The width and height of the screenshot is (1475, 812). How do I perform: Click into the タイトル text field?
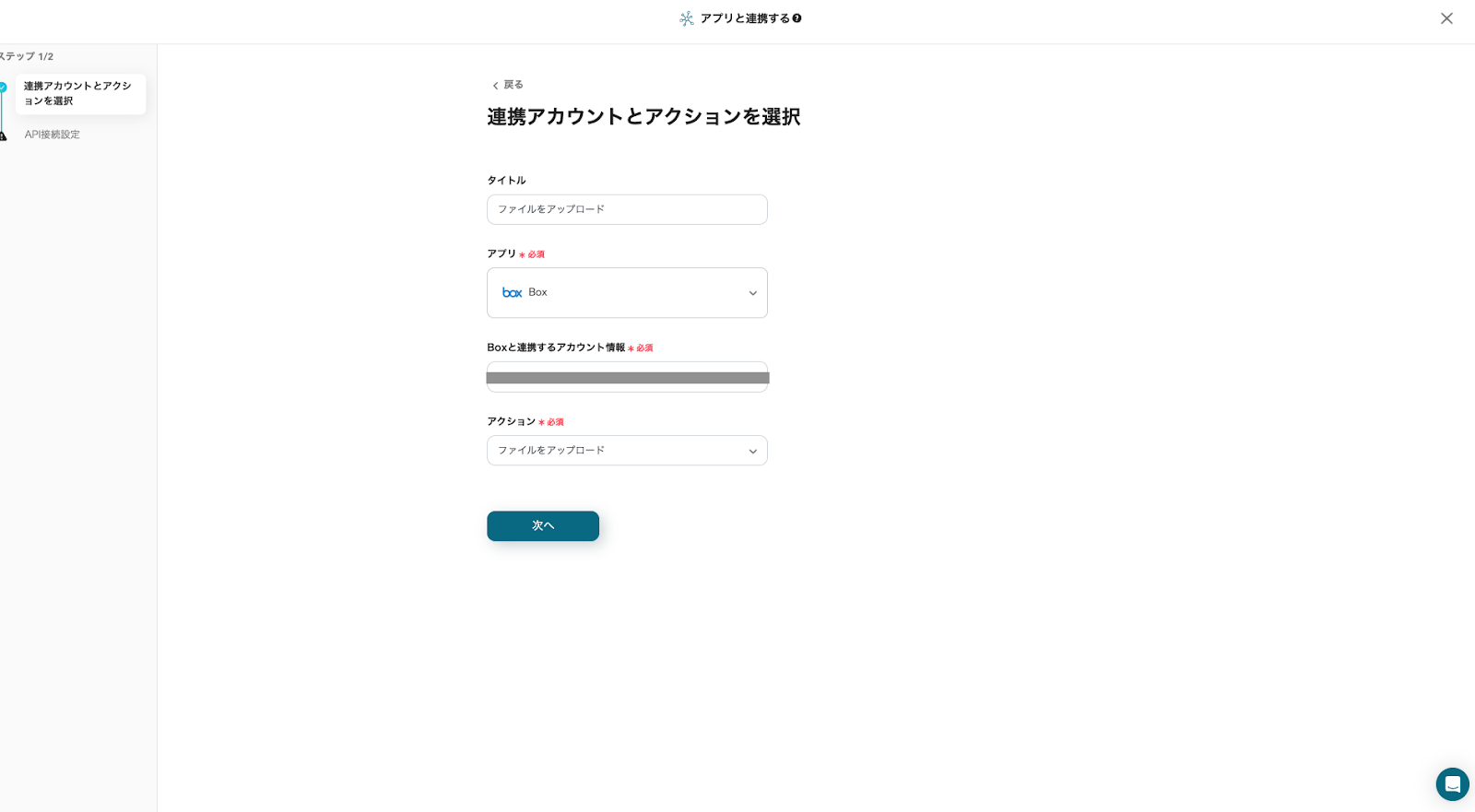(627, 209)
